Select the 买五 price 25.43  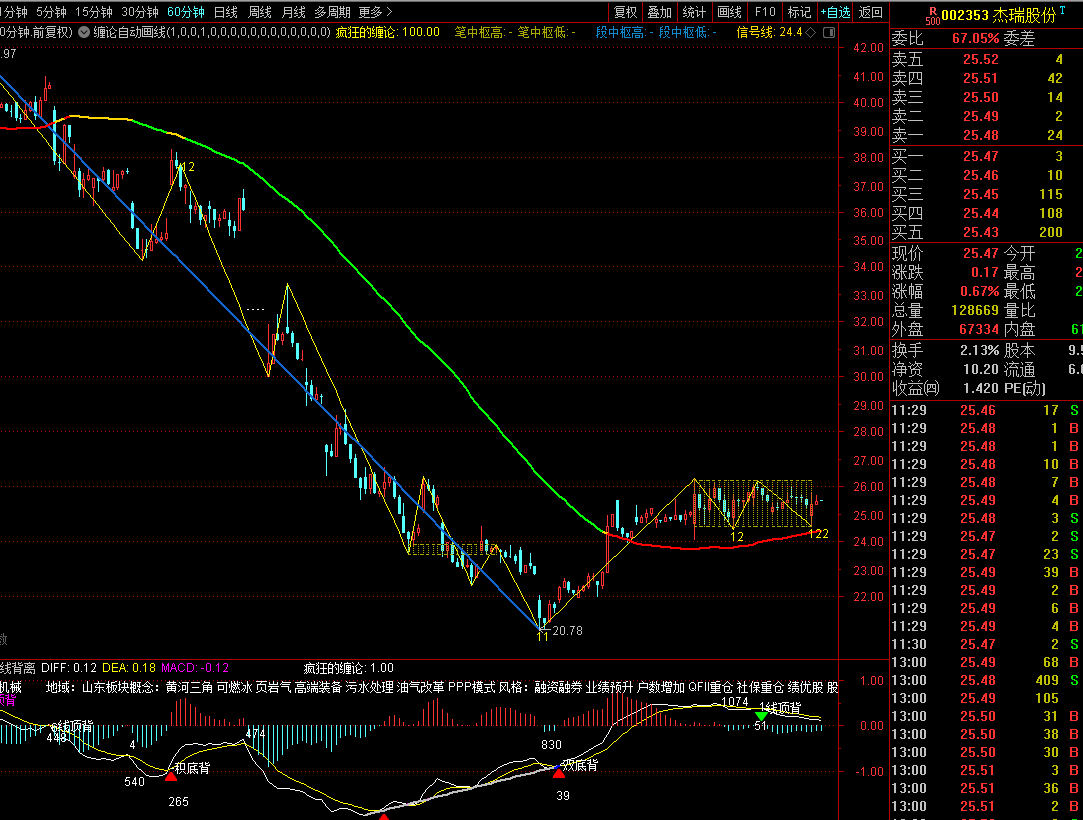coord(981,232)
